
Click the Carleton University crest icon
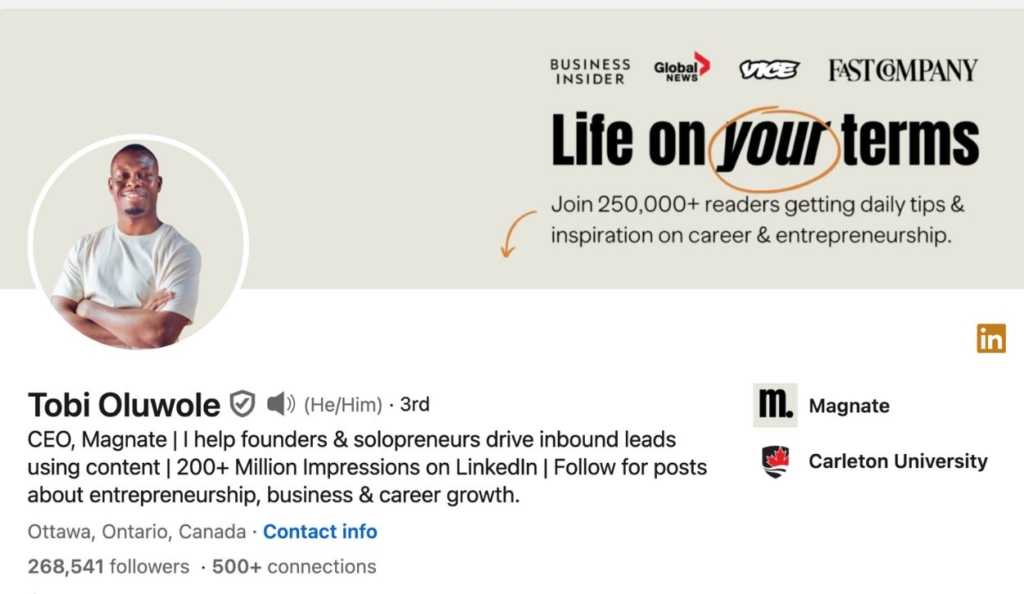775,461
